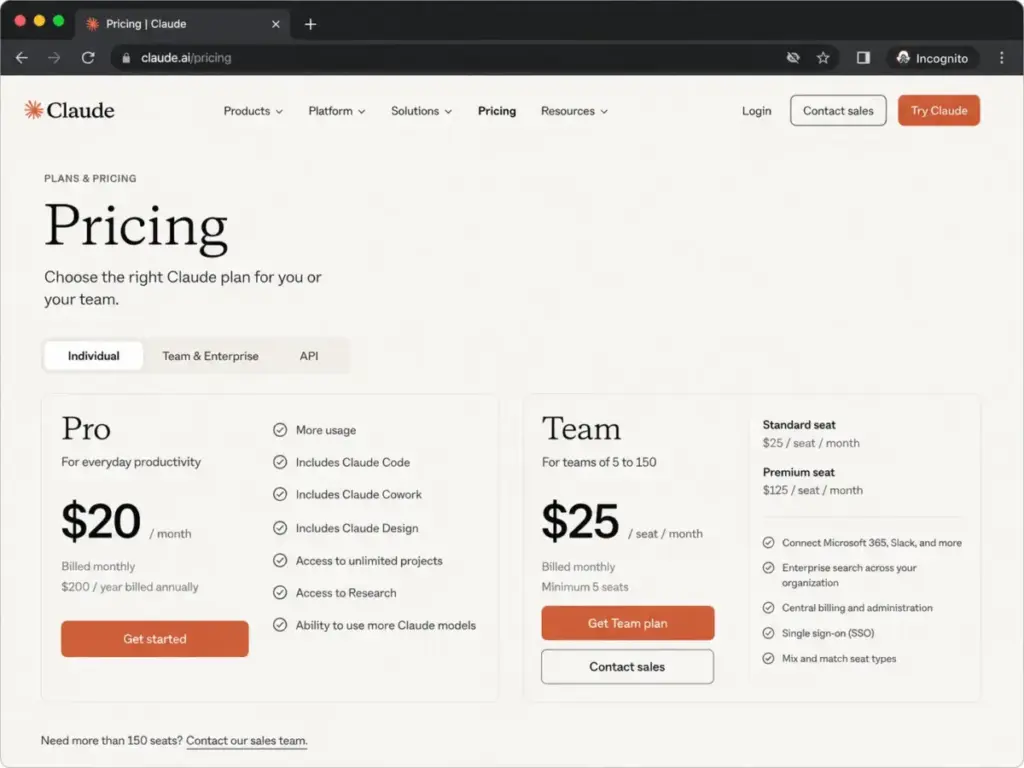Viewport: 1024px width, 768px height.
Task: Click the checkmark beside Connect Microsoft 365, Slack
Action: click(769, 543)
